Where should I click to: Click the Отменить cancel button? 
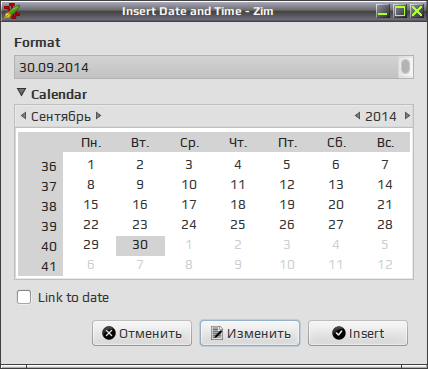142,333
